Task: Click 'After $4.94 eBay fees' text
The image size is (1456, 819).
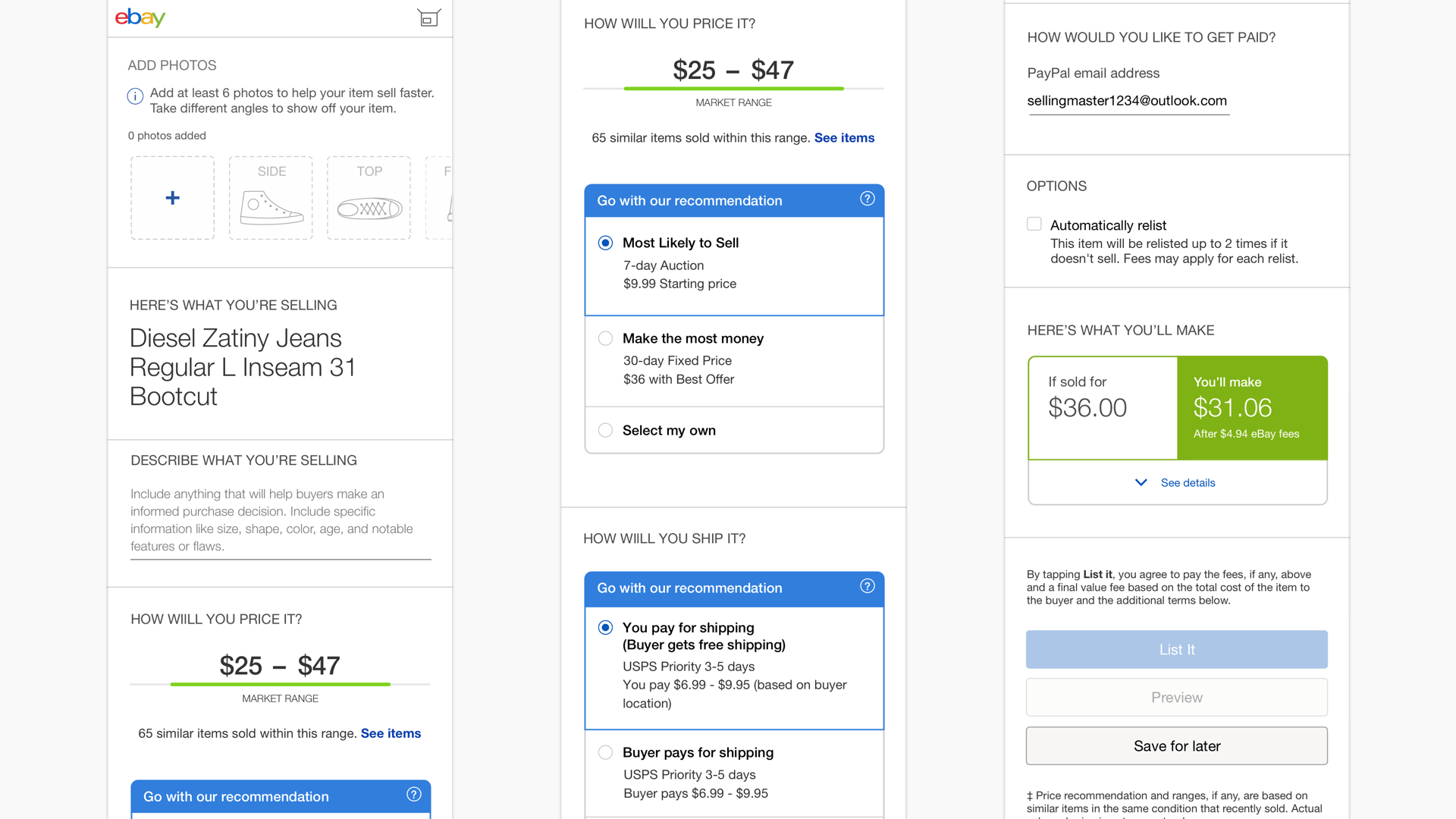Action: 1246,434
